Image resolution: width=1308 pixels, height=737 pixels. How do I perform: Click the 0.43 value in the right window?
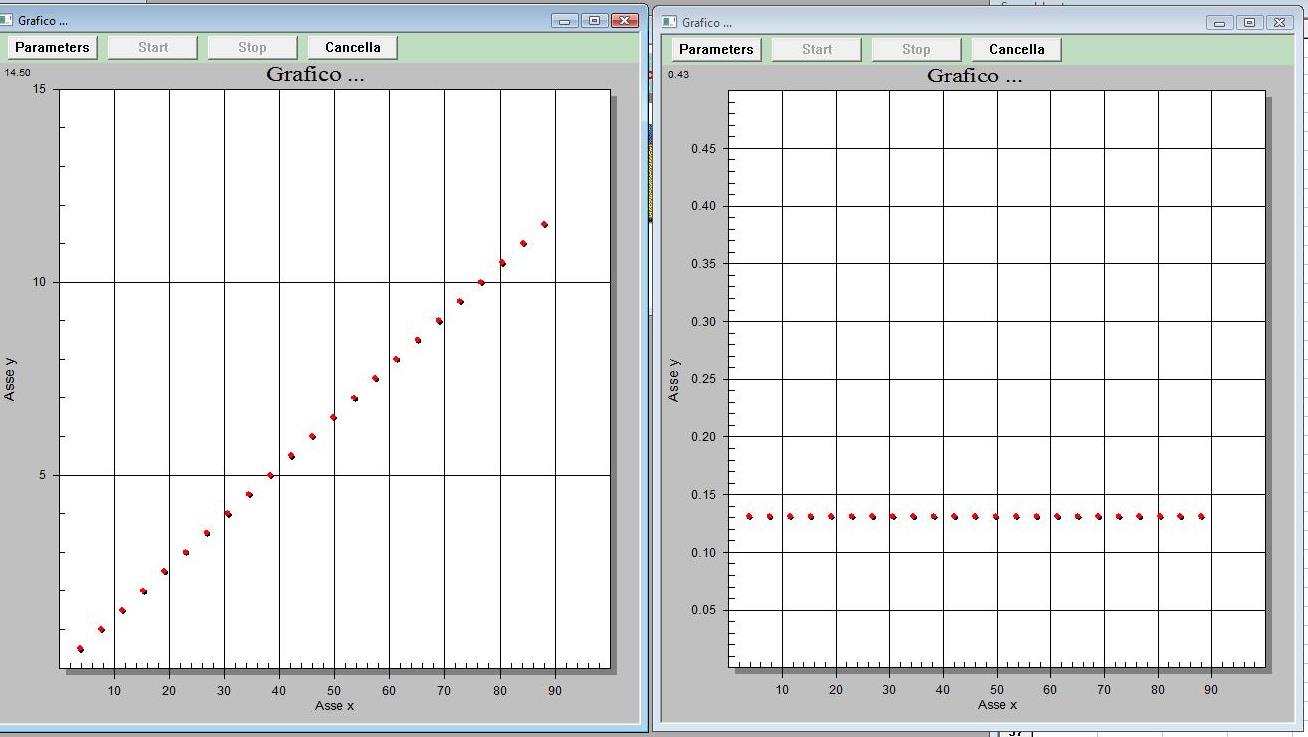(678, 74)
